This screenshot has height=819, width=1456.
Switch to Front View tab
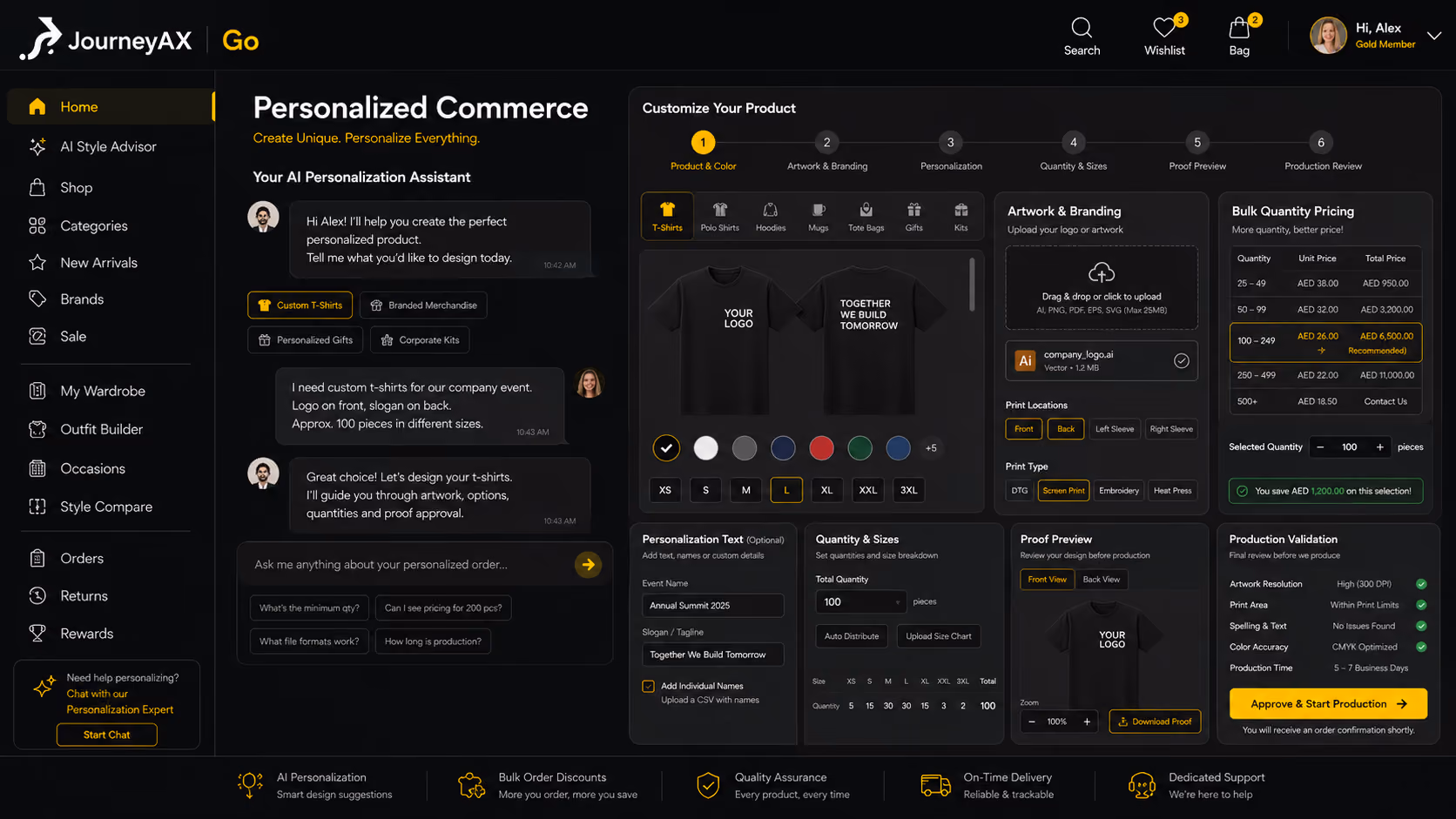click(1047, 580)
